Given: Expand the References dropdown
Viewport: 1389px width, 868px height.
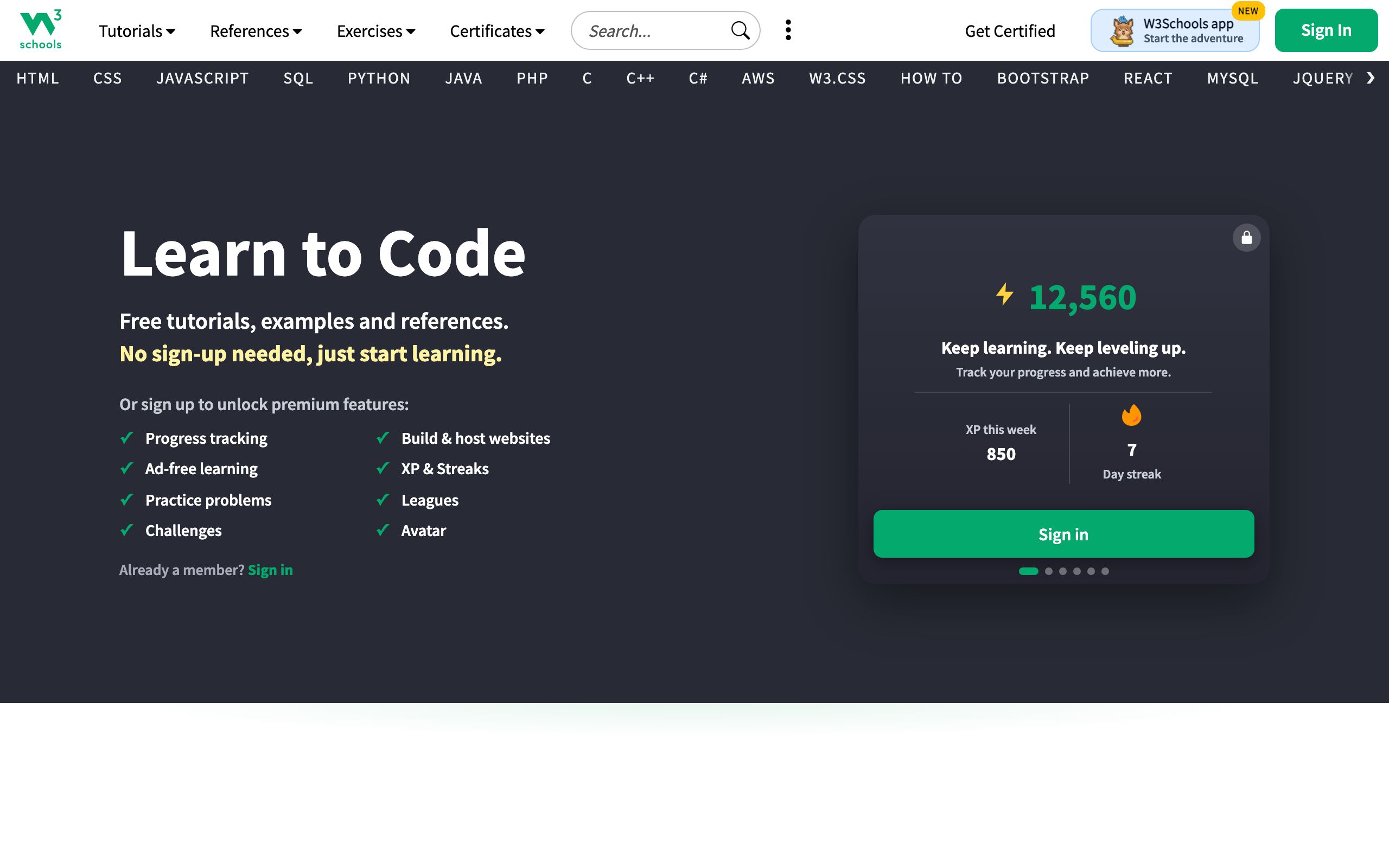Looking at the screenshot, I should pos(256,31).
